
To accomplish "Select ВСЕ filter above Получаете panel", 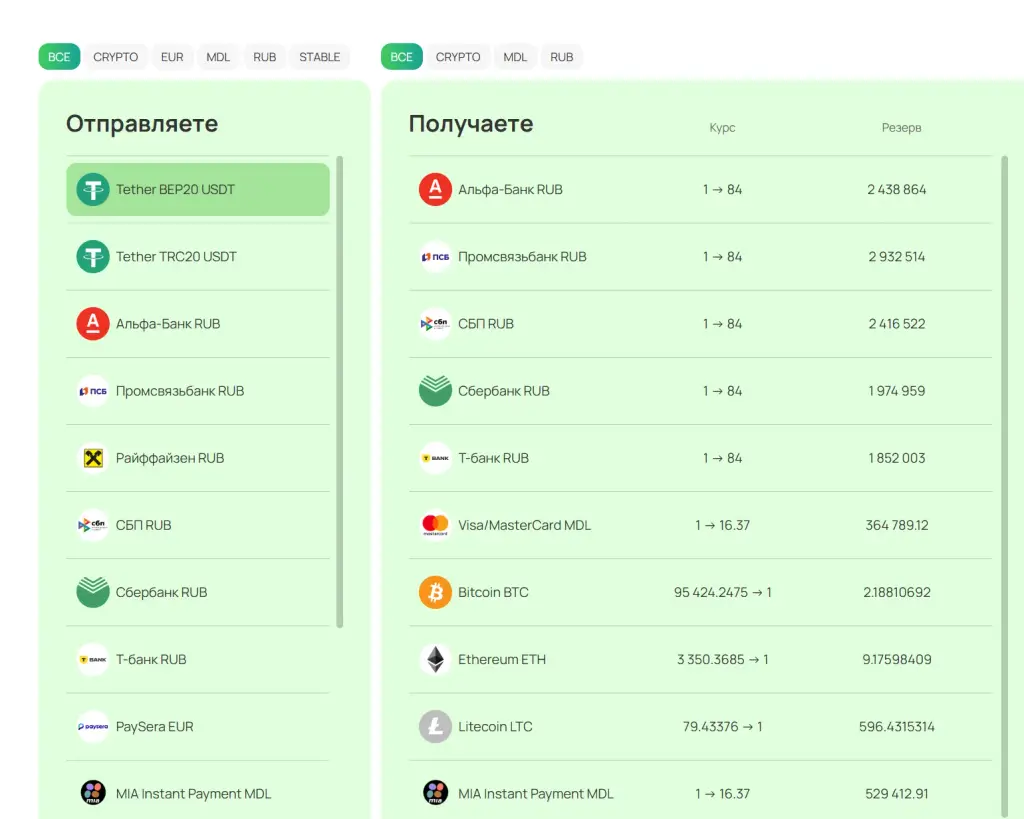I will coord(402,57).
